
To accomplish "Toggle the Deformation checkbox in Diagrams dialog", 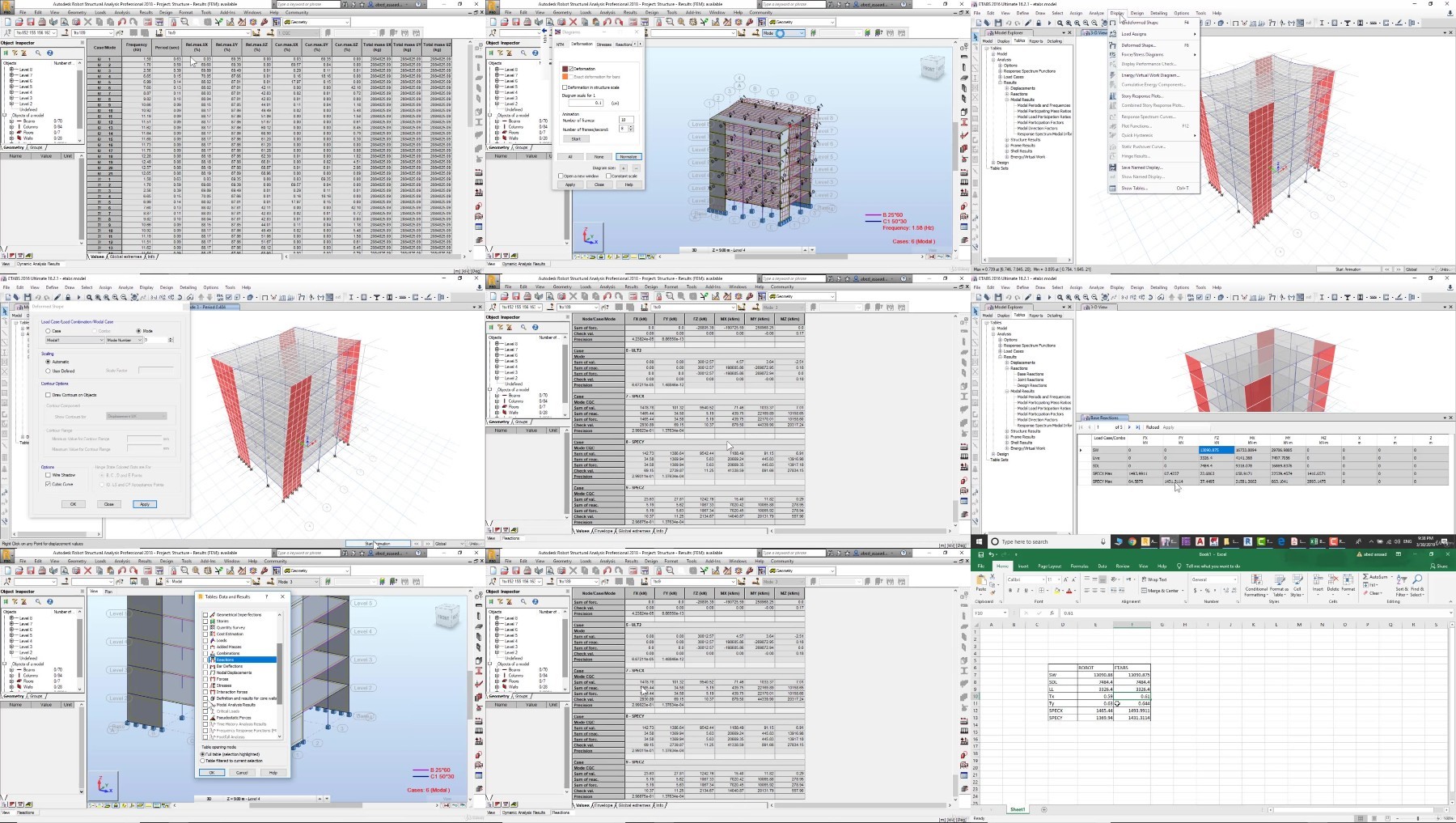I will coord(571,69).
